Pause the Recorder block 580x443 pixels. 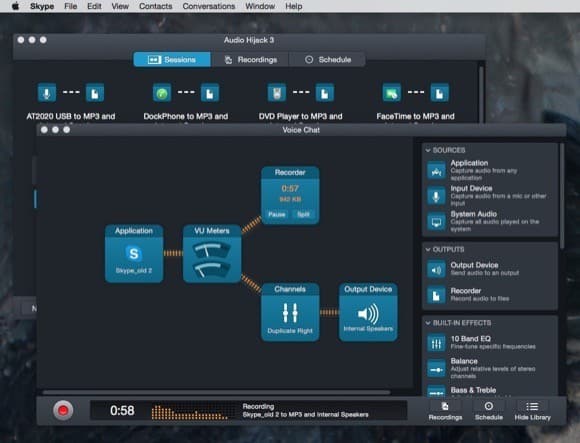click(277, 214)
